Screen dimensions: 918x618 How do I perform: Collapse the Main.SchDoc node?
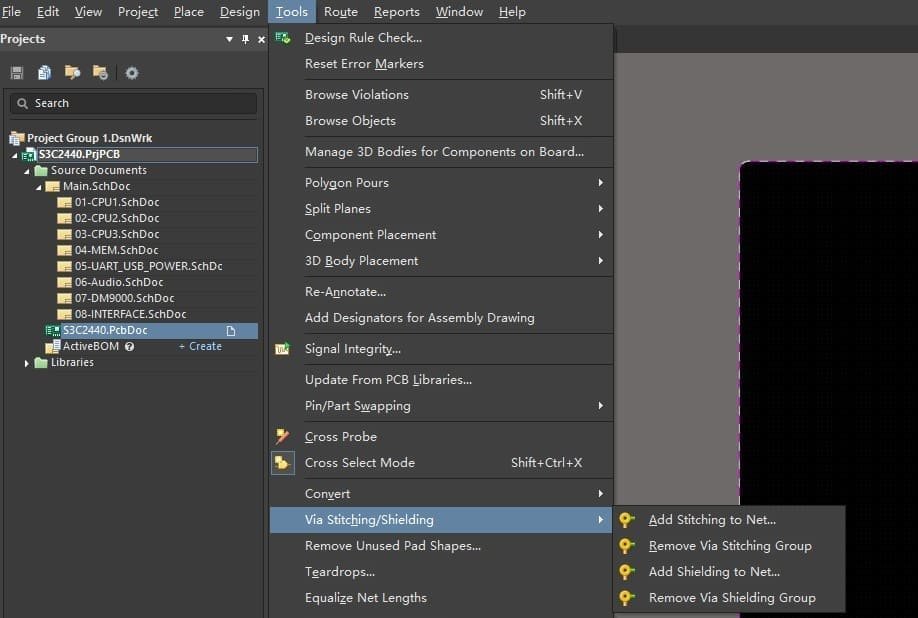coord(39,187)
